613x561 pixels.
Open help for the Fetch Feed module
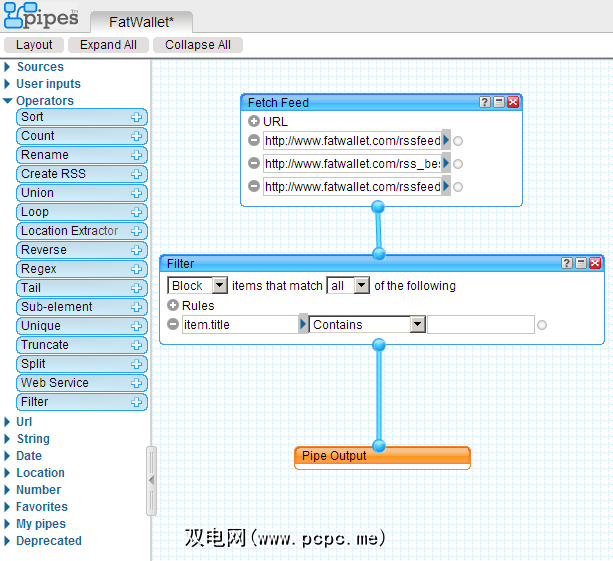click(485, 102)
